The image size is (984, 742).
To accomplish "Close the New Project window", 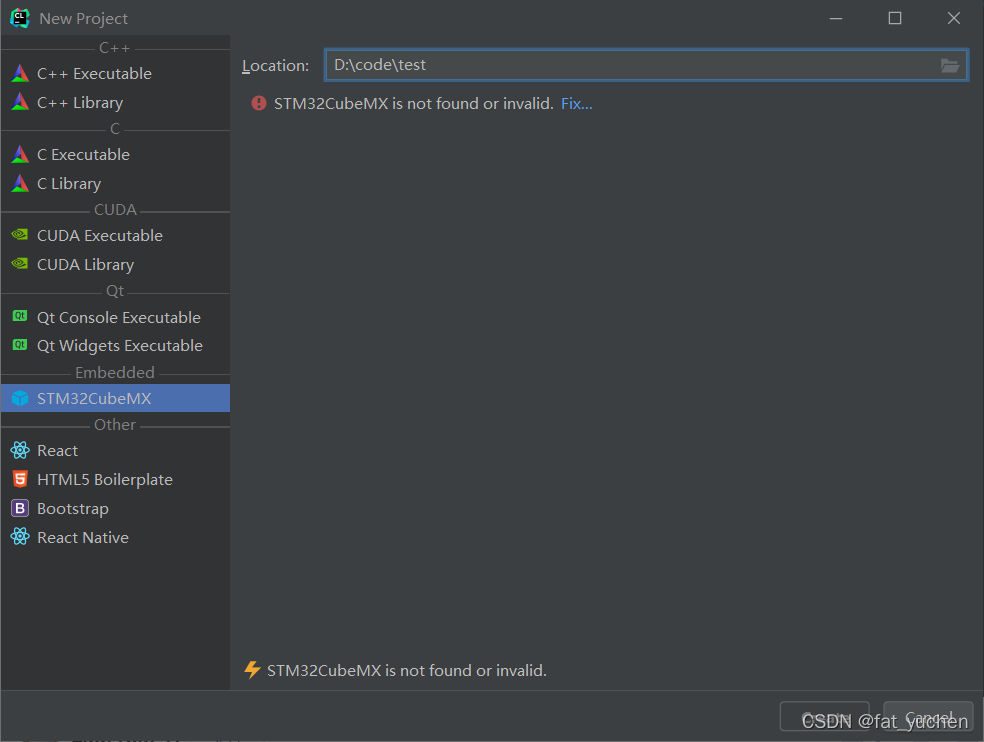I will point(954,18).
